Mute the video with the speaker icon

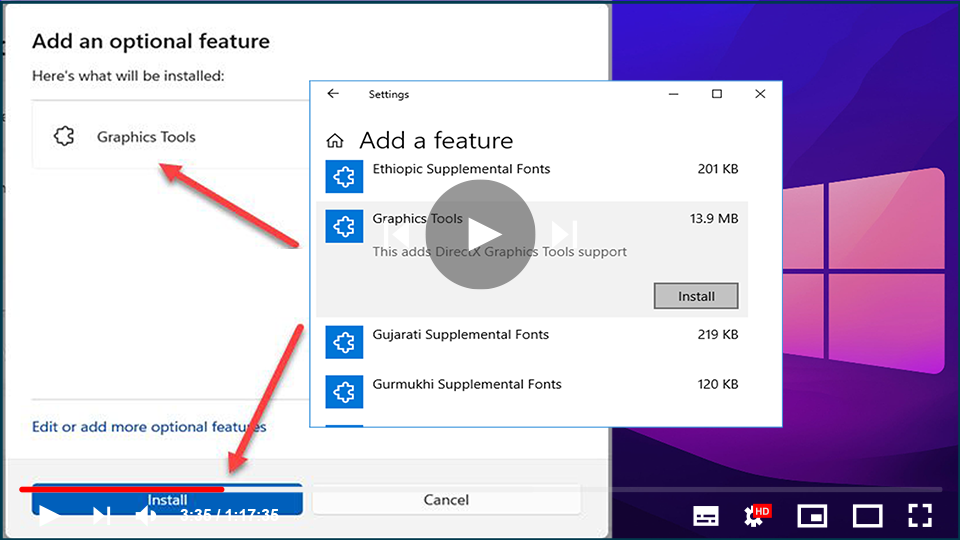(x=146, y=516)
